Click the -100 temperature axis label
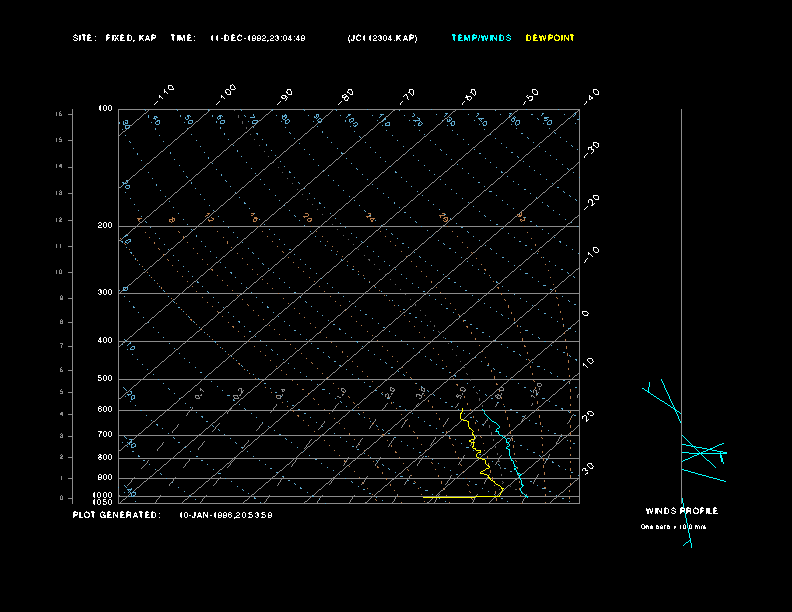Screen dimensions: 792x612 pyautogui.click(x=225, y=95)
